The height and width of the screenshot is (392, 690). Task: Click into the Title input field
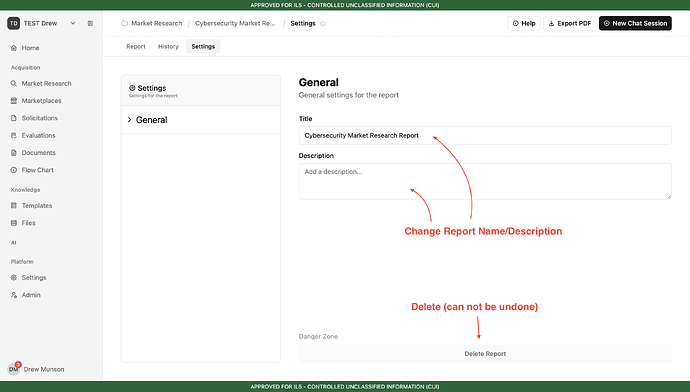point(485,136)
